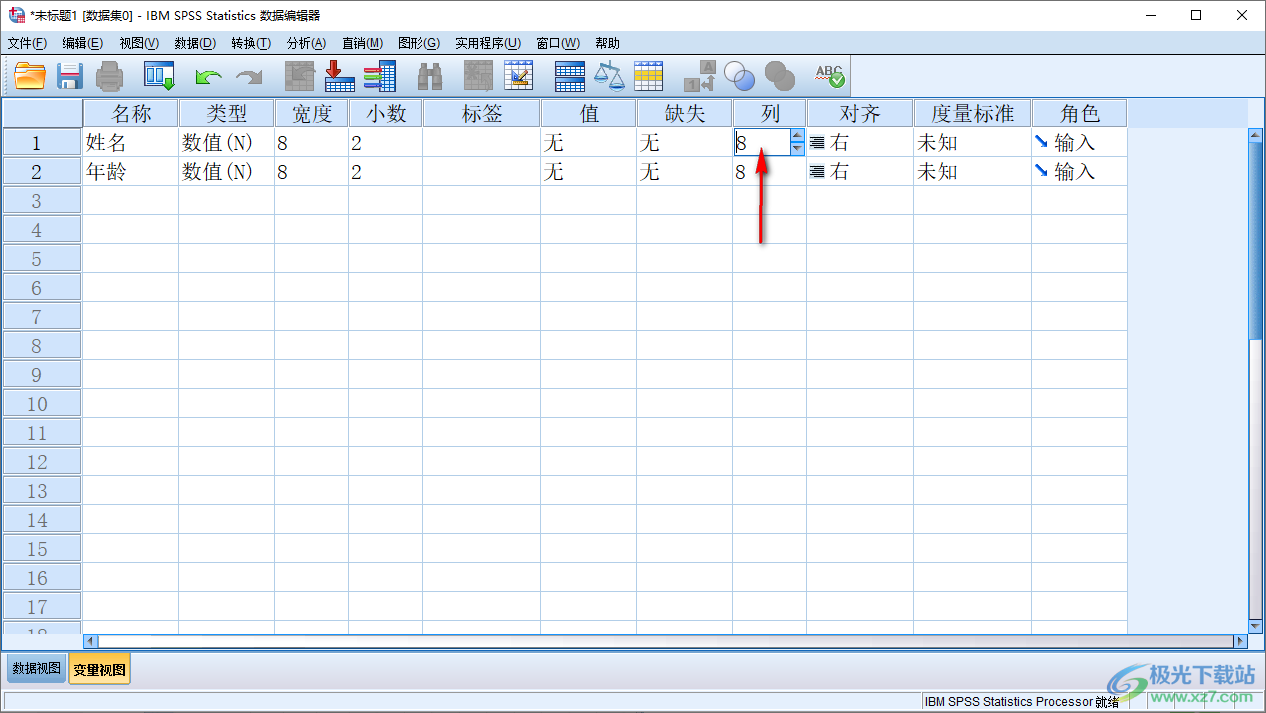1266x713 pixels.
Task: Click the horizontal scrollbar right arrow
Action: pyautogui.click(x=1240, y=641)
